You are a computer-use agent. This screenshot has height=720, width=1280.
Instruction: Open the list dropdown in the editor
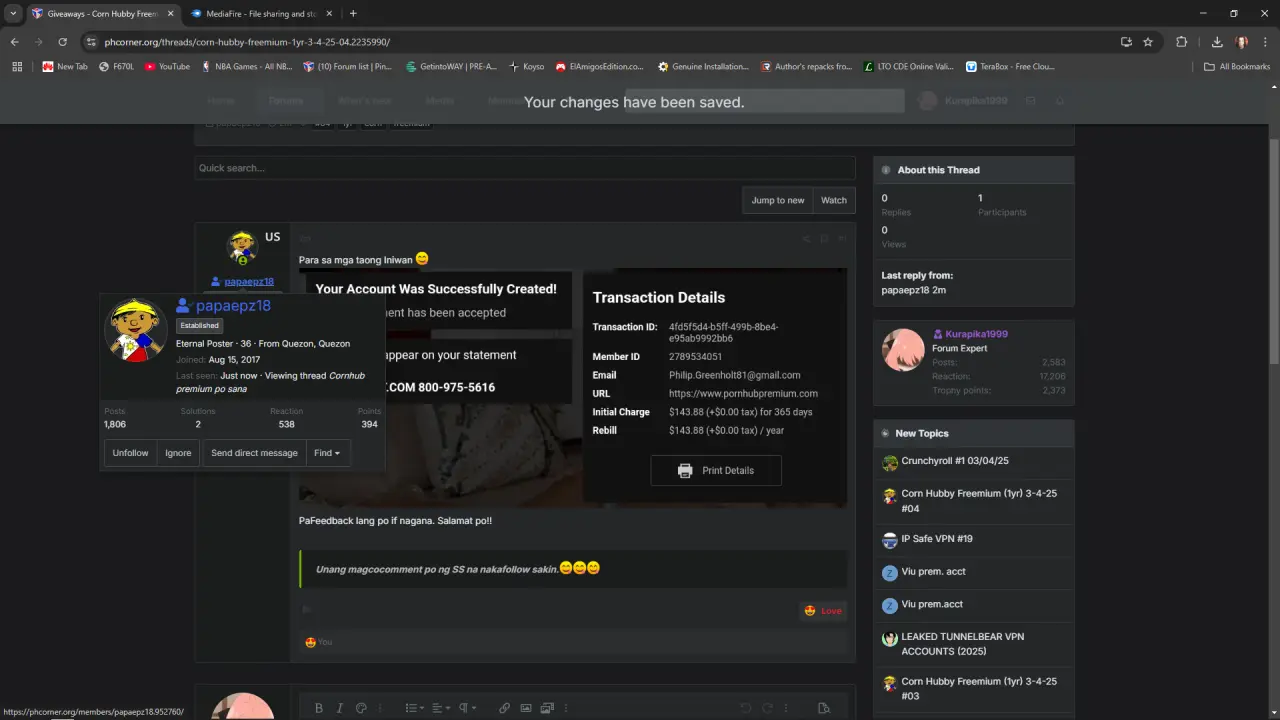[415, 708]
